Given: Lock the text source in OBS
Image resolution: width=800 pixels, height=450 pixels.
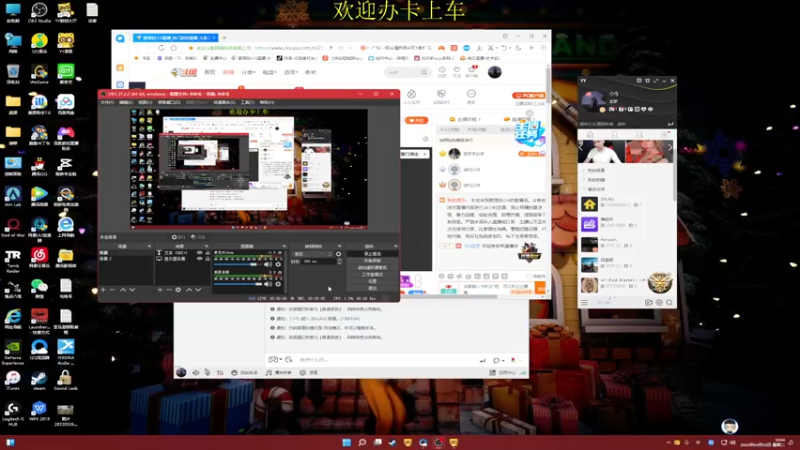Looking at the screenshot, I should [x=207, y=253].
